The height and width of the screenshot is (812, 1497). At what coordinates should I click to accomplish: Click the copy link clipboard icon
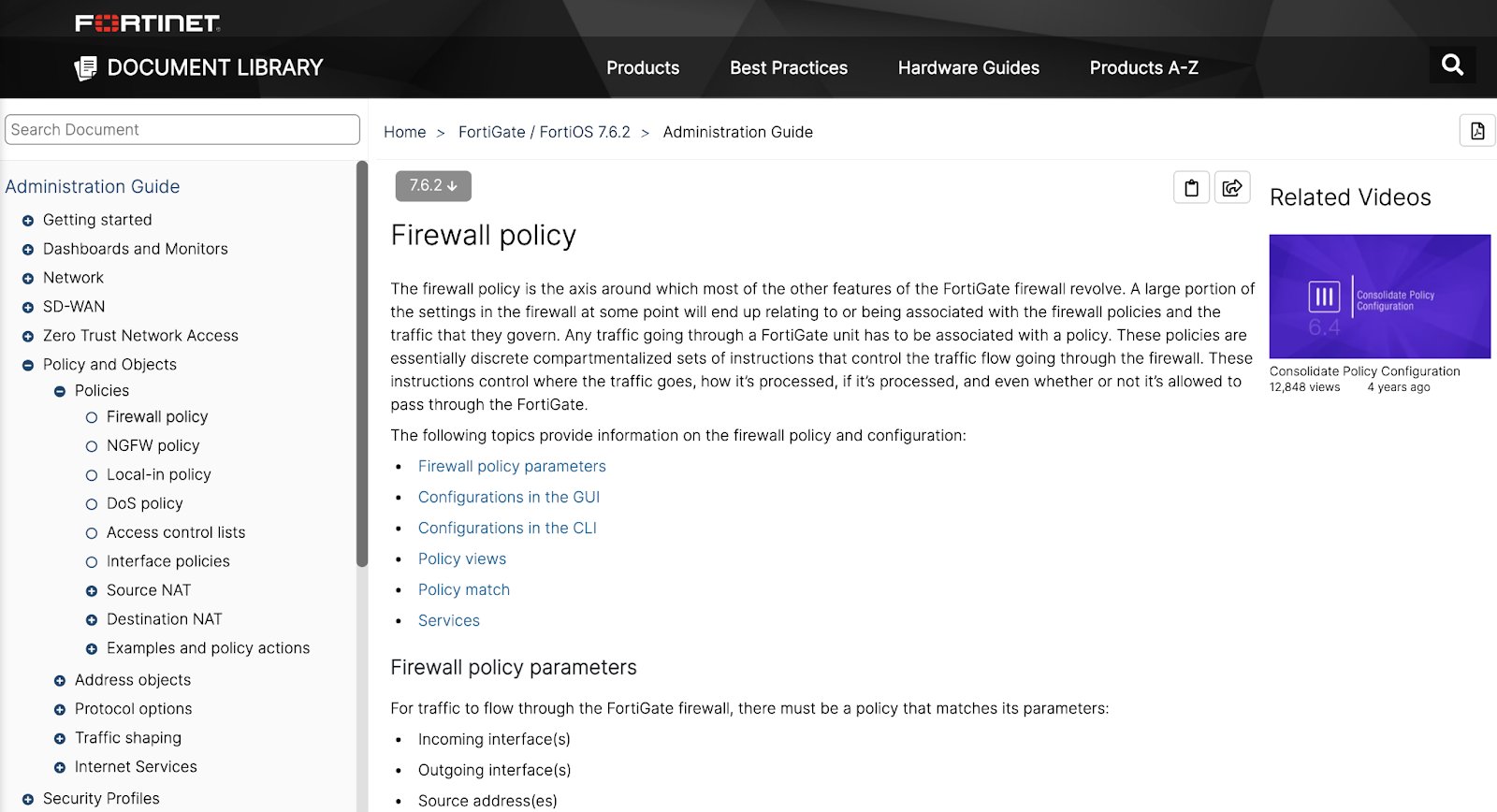click(x=1191, y=188)
